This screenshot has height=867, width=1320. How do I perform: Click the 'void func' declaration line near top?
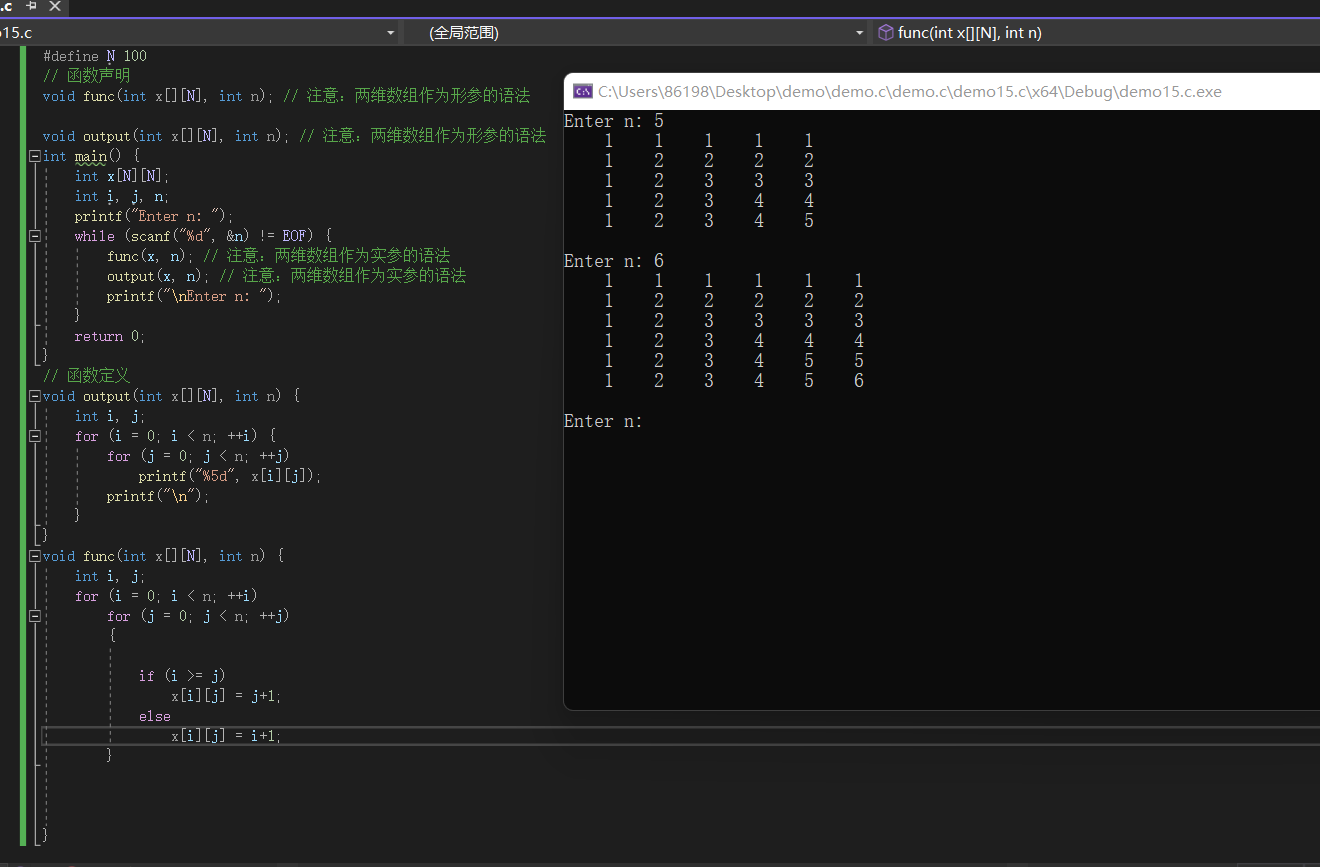[286, 96]
